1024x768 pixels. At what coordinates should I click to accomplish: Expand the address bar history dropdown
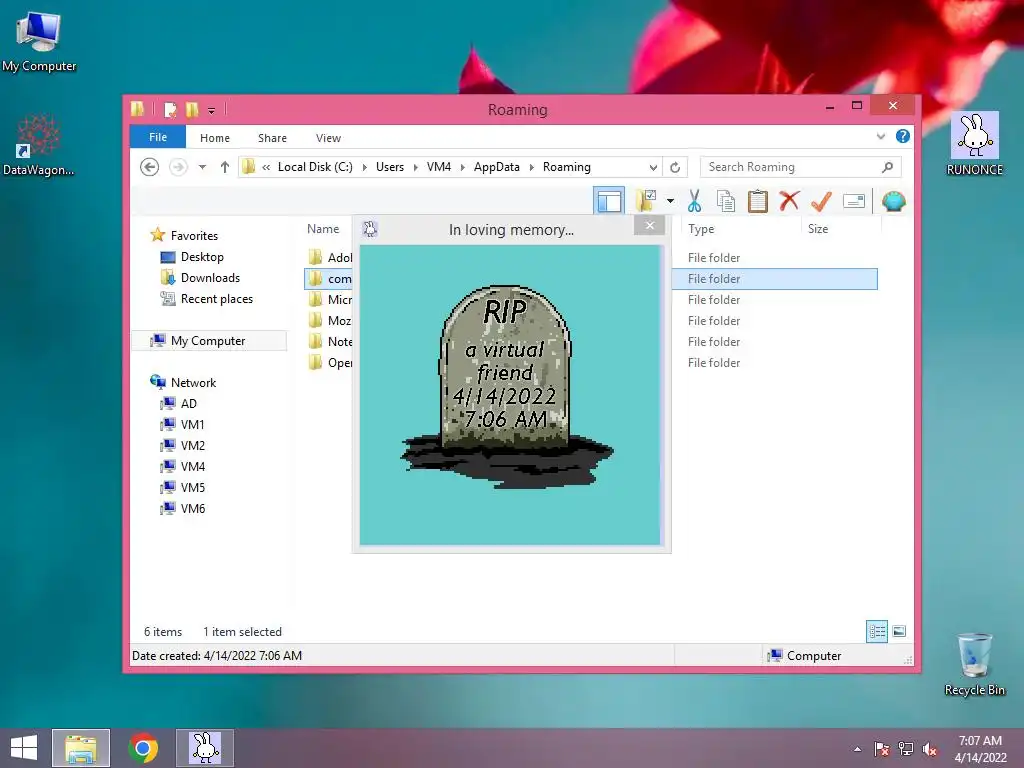click(653, 167)
